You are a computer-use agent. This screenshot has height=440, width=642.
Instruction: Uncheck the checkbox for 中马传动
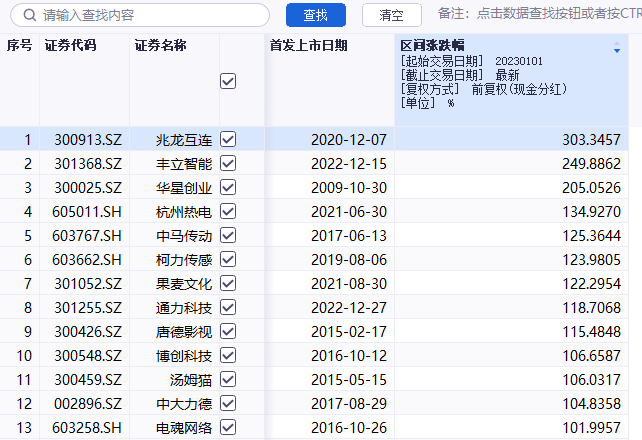[228, 235]
